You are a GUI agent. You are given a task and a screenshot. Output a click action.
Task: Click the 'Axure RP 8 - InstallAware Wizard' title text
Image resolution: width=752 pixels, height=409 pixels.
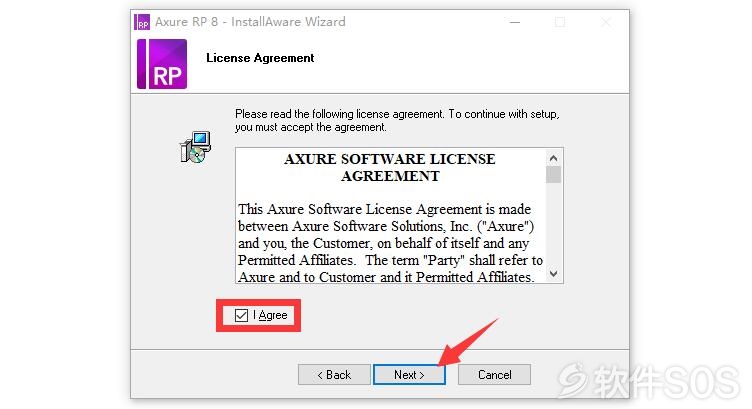pyautogui.click(x=250, y=22)
